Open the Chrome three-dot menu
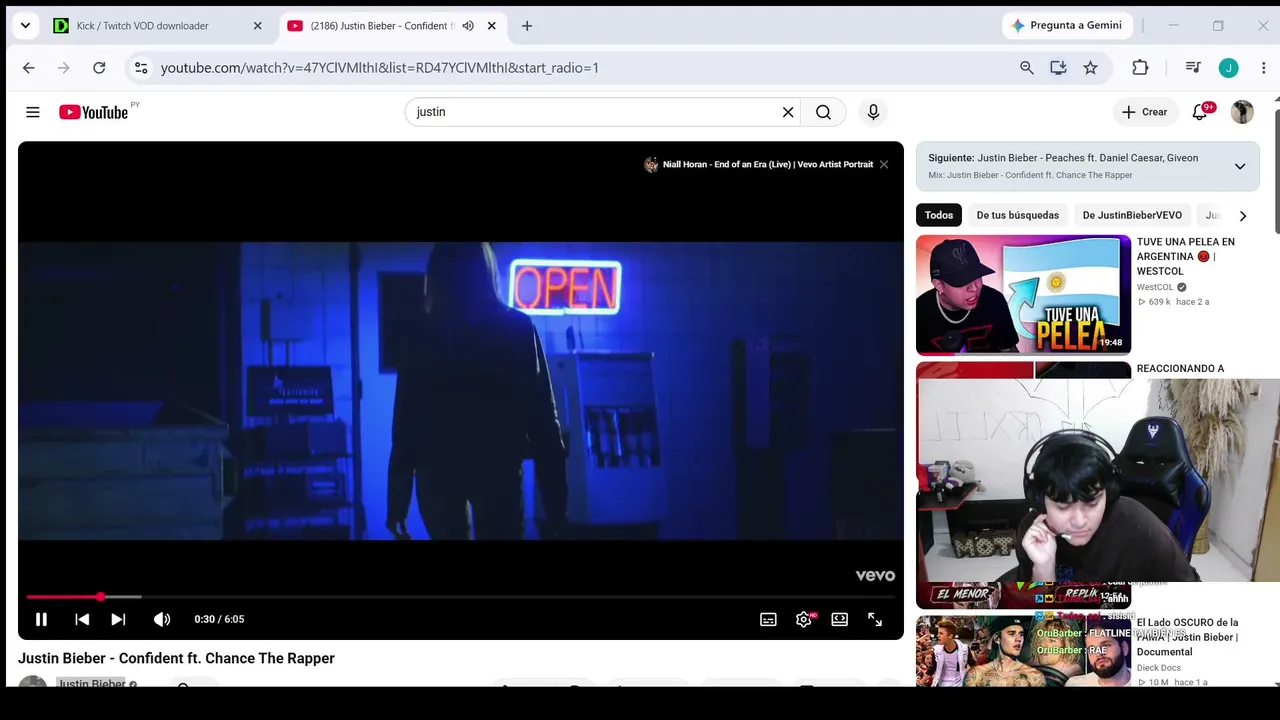Viewport: 1280px width, 720px height. click(1264, 68)
